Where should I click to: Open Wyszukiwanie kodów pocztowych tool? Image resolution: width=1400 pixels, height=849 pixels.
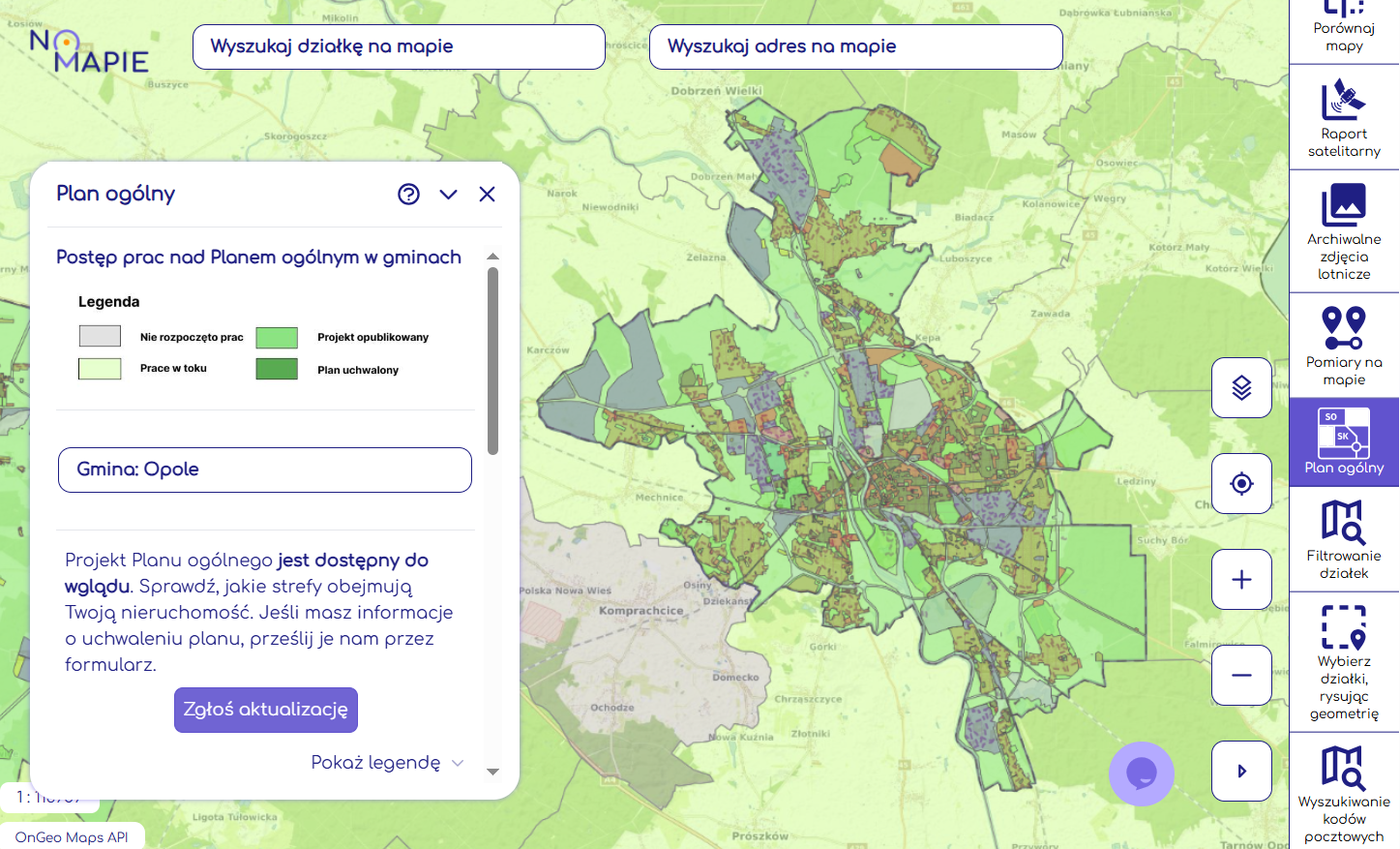coord(1344,792)
